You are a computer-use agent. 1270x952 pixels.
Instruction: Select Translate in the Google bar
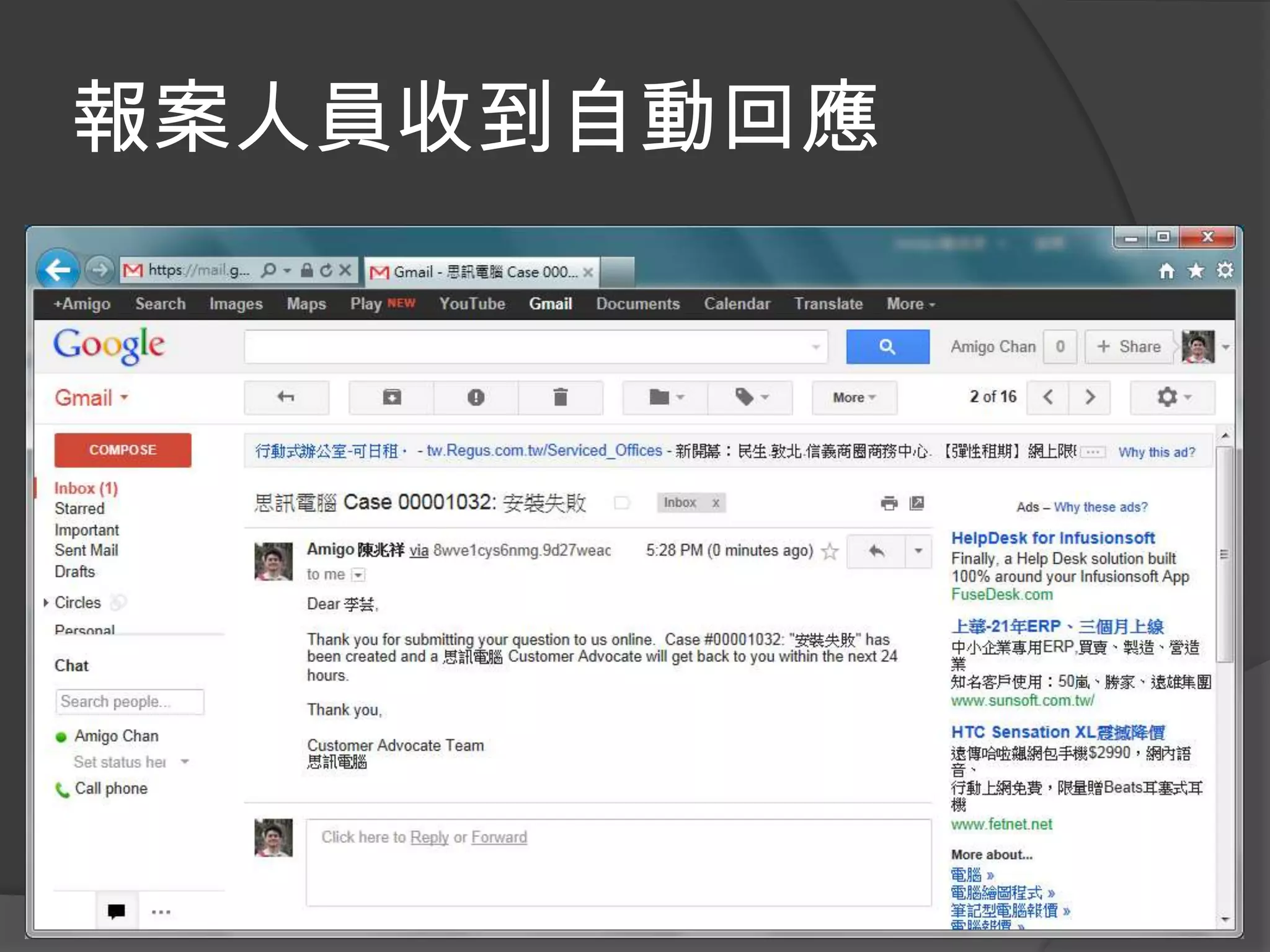[828, 304]
